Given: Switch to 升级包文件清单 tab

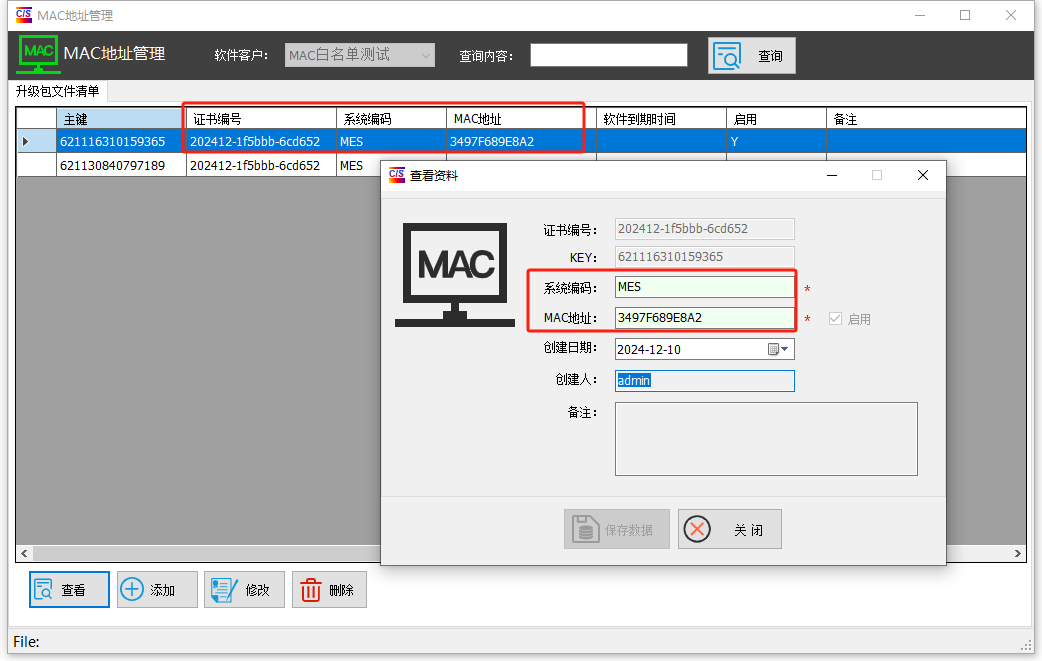Looking at the screenshot, I should 58,91.
